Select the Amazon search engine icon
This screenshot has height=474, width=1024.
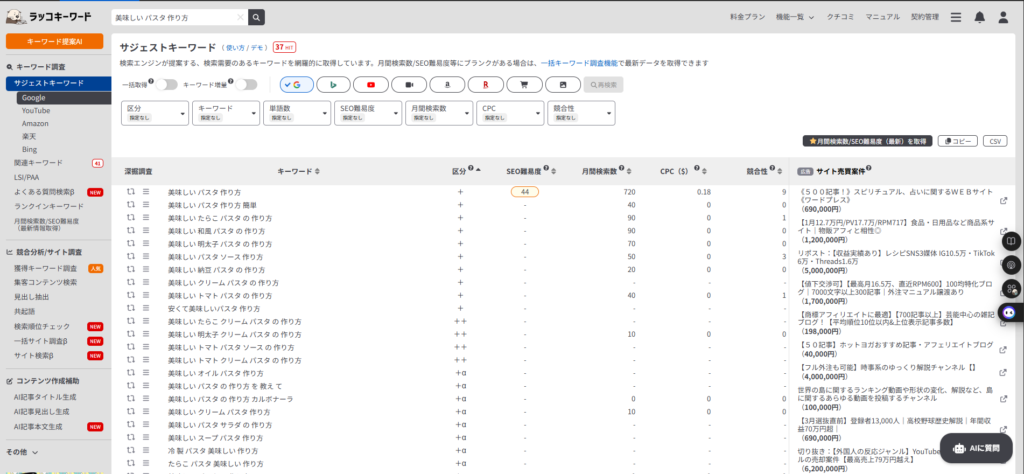point(447,85)
